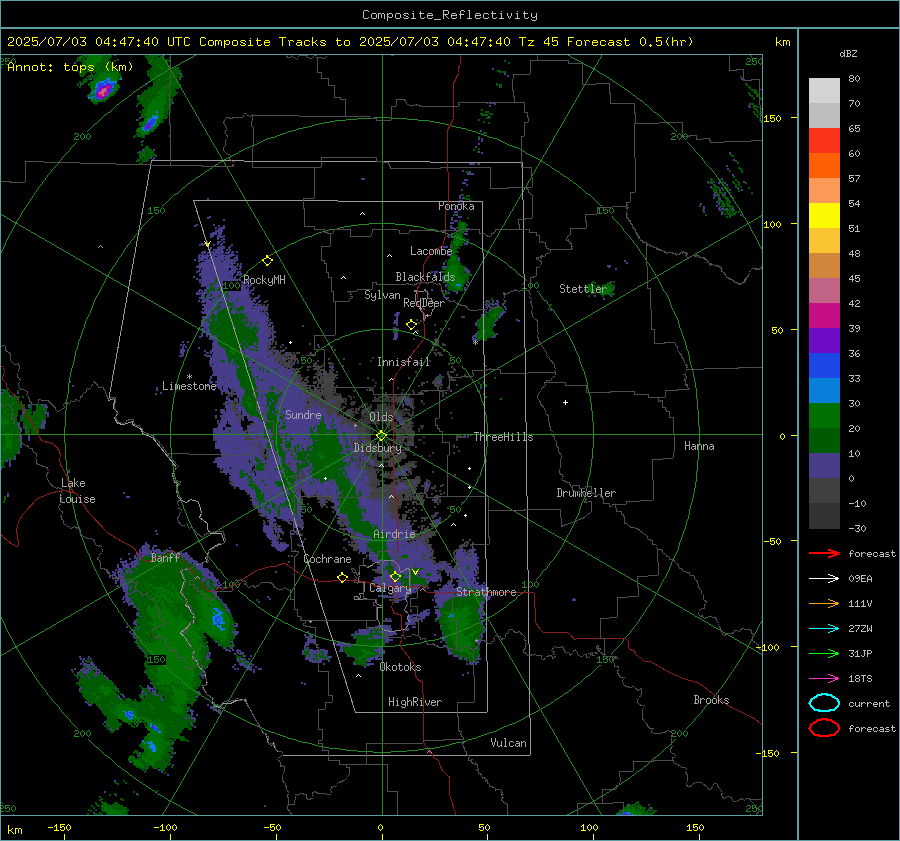This screenshot has height=841, width=900.
Task: Click the Lacombe town label
Action: click(x=431, y=251)
